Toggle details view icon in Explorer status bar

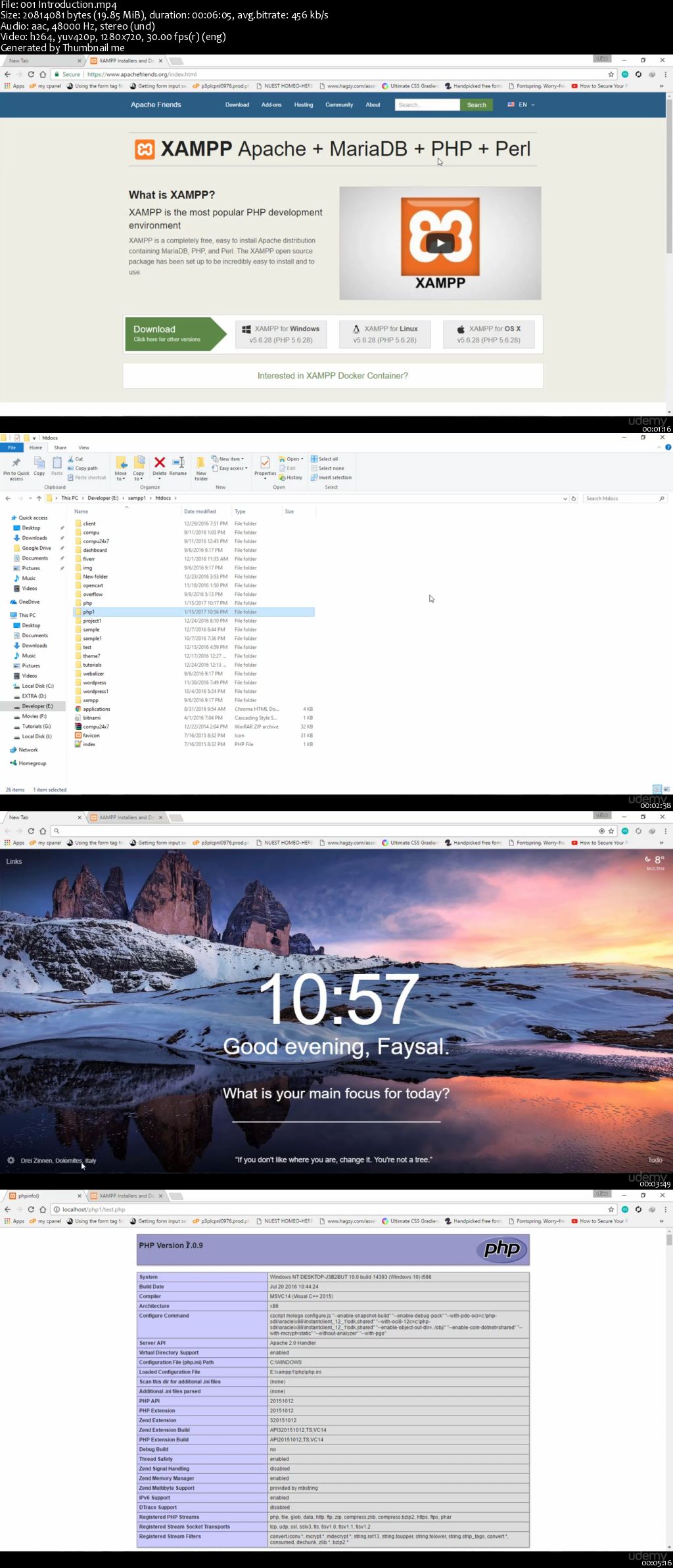pyautogui.click(x=657, y=789)
